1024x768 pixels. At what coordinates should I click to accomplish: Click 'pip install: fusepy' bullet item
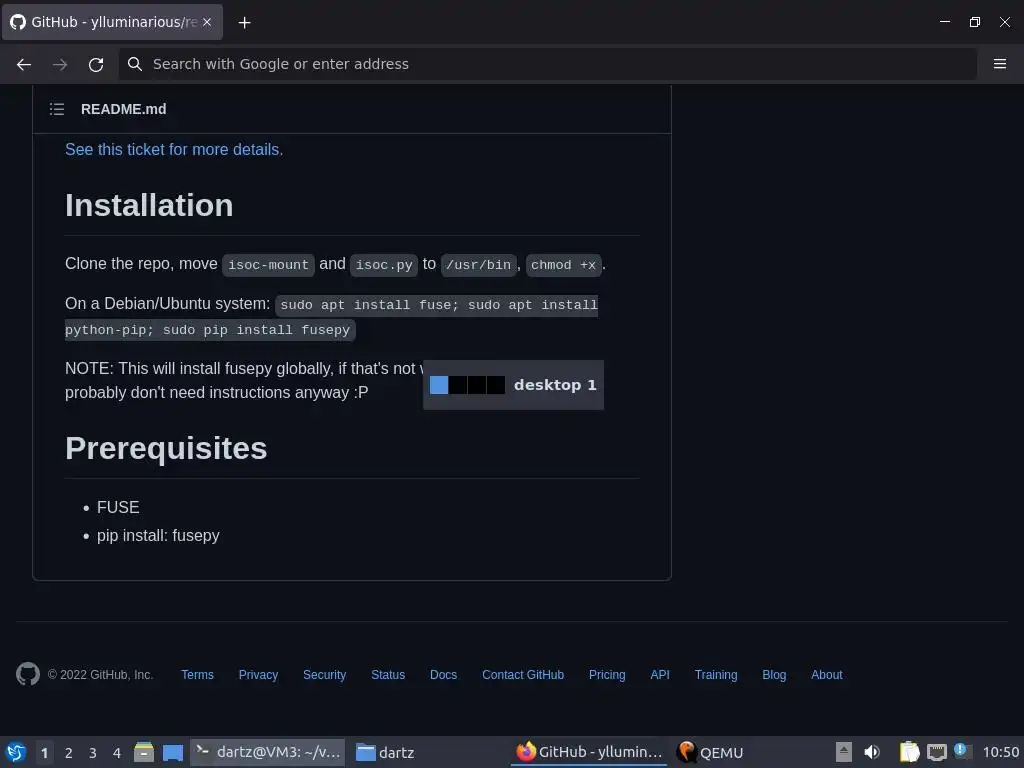click(x=158, y=536)
